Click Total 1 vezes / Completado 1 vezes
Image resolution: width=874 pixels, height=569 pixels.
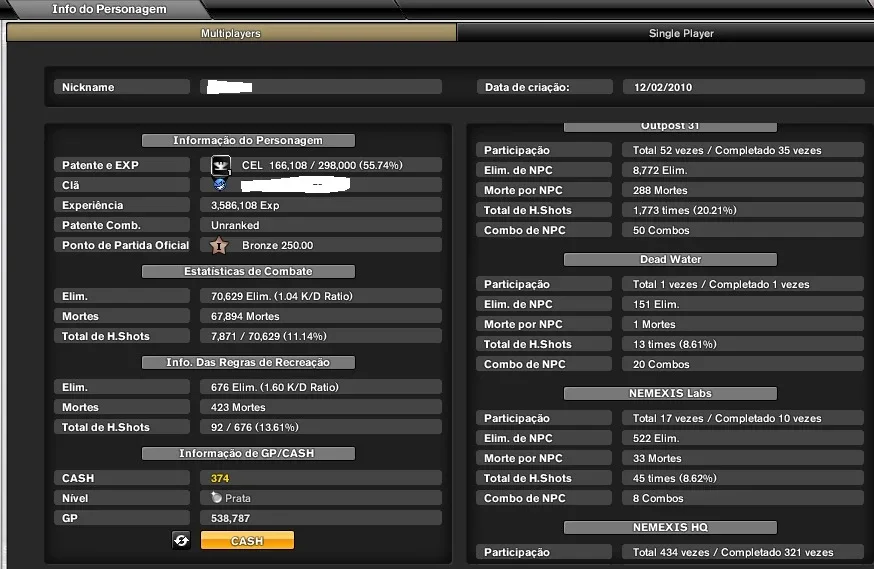[721, 284]
